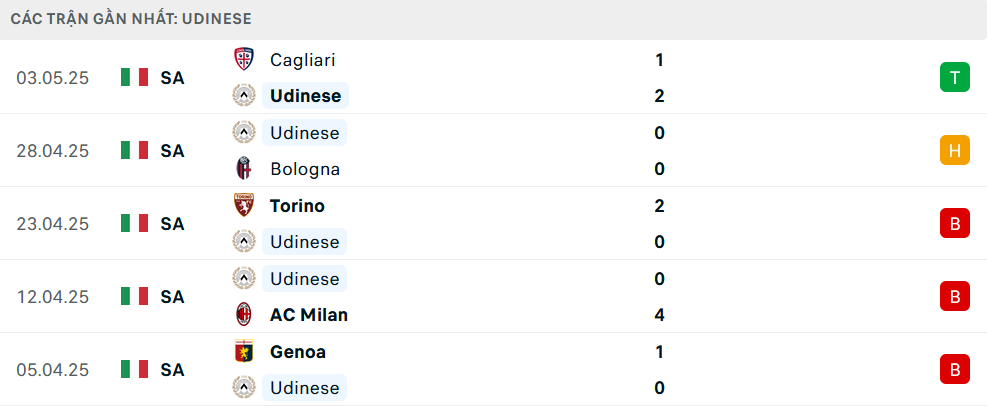
Task: Open the Cagliari team name link
Action: pyautogui.click(x=303, y=60)
